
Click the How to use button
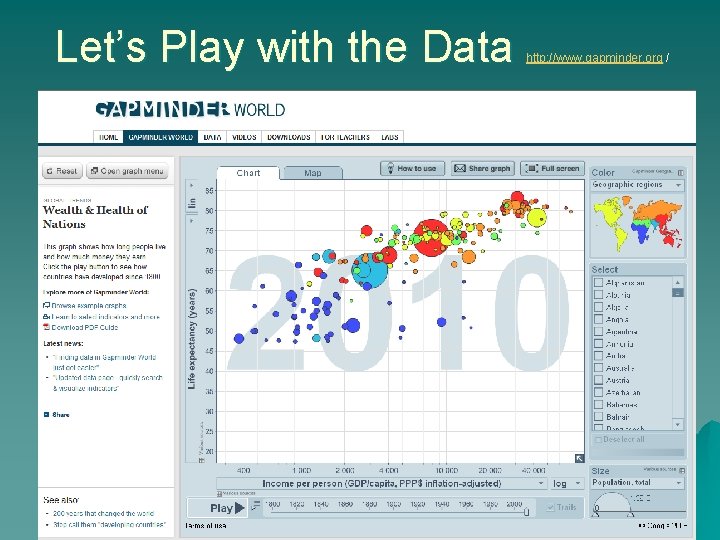click(x=412, y=169)
